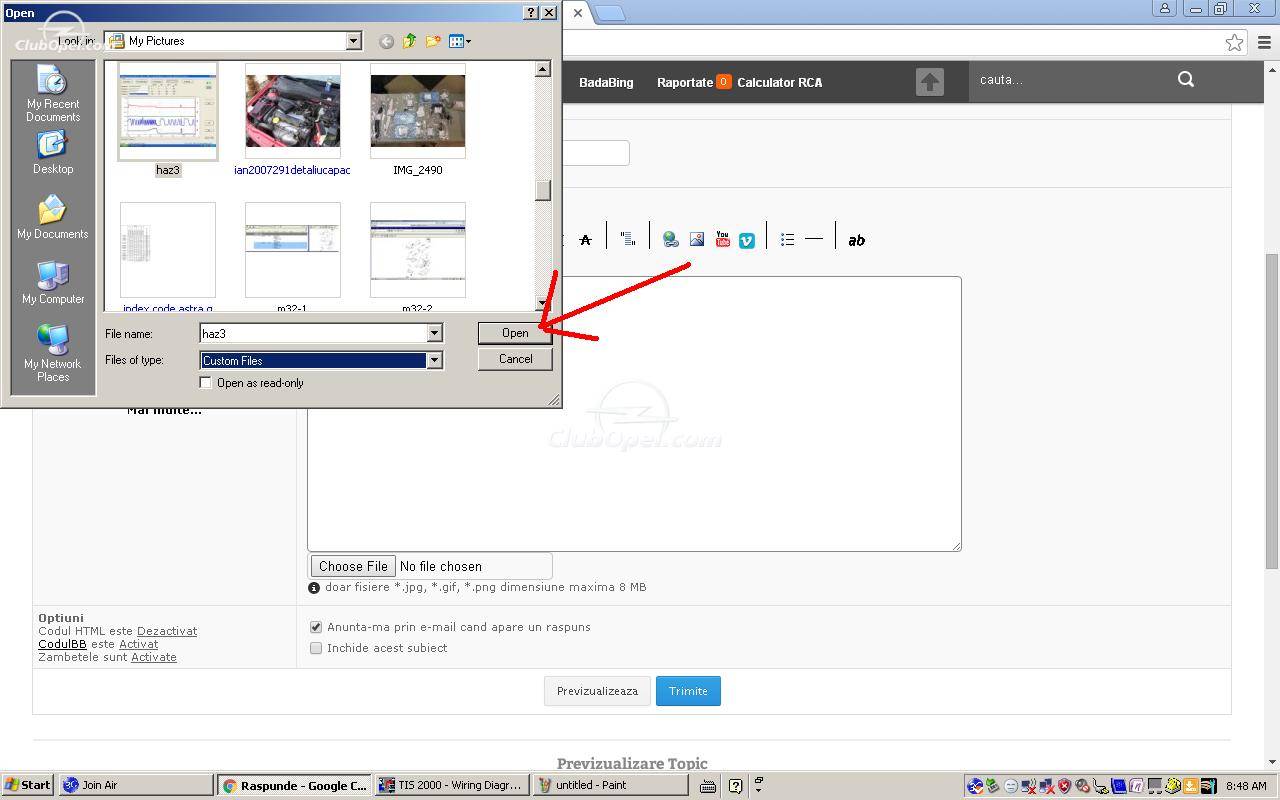Click the strikethrough text formatting icon
Image resolution: width=1280 pixels, height=800 pixels.
point(585,240)
